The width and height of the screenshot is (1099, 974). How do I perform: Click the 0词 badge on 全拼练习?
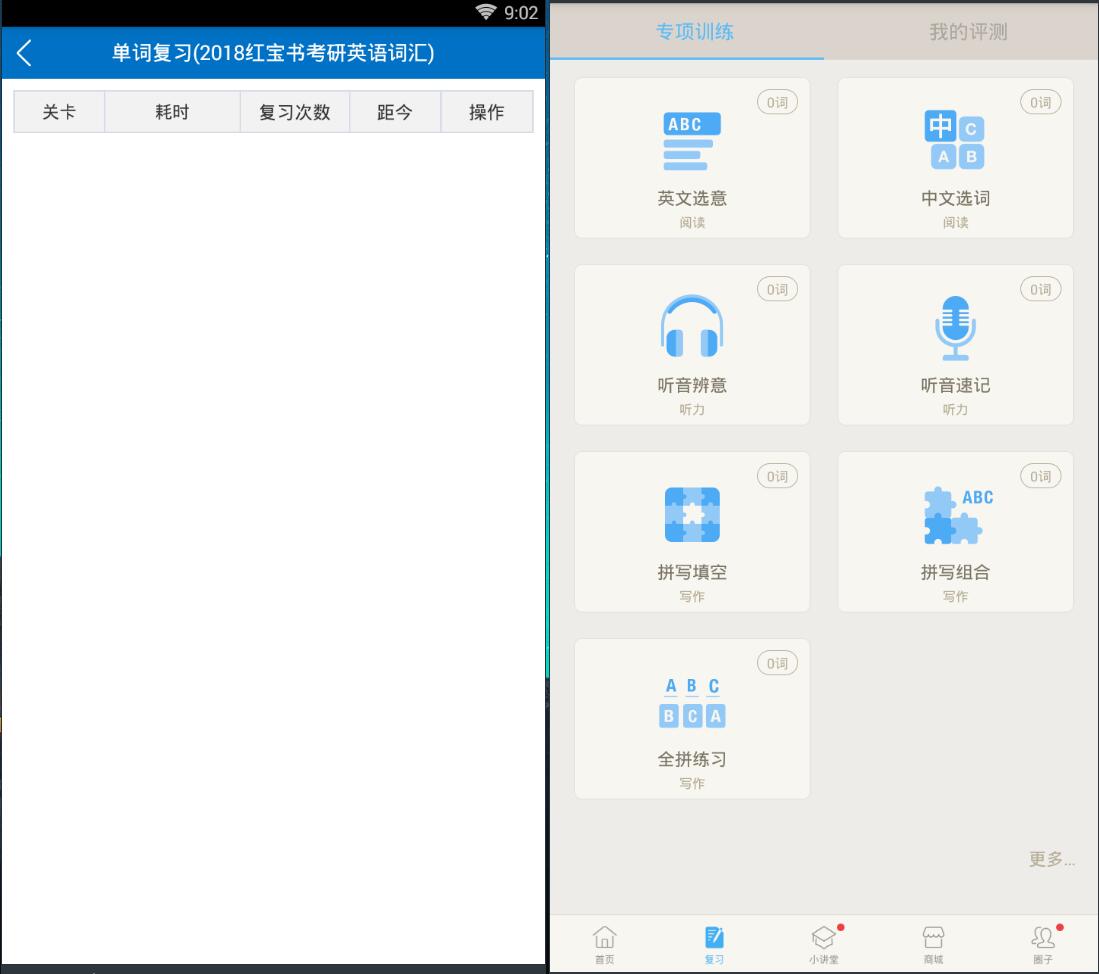point(777,664)
